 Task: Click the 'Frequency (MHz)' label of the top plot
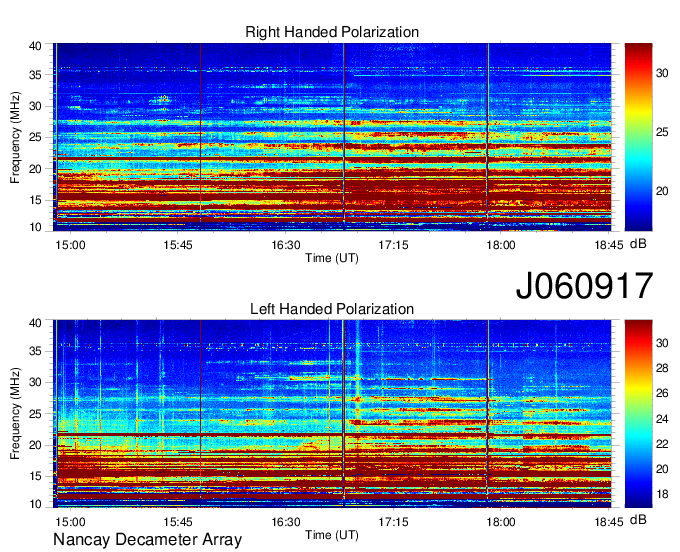coord(15,137)
